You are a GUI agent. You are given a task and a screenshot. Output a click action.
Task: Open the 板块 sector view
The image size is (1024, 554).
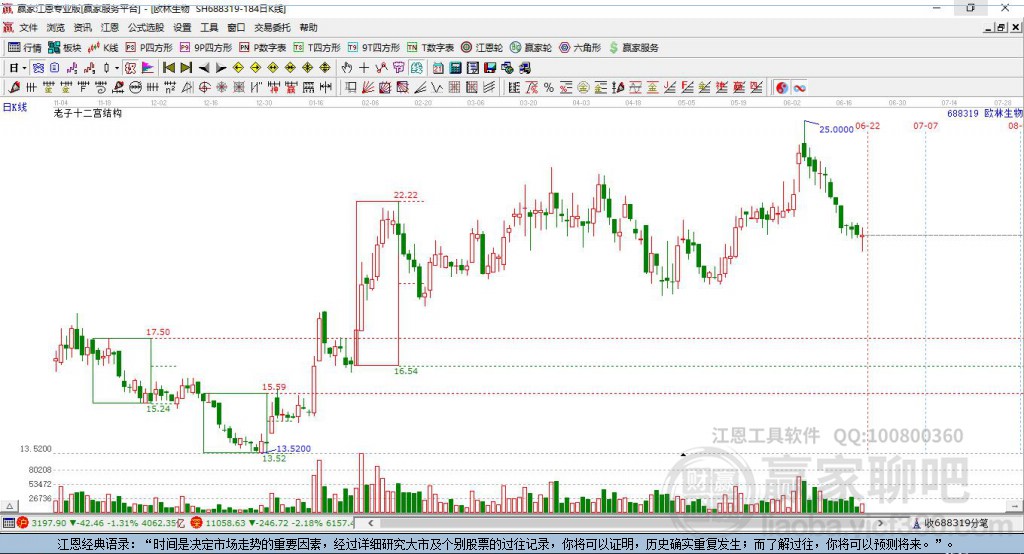(64, 48)
